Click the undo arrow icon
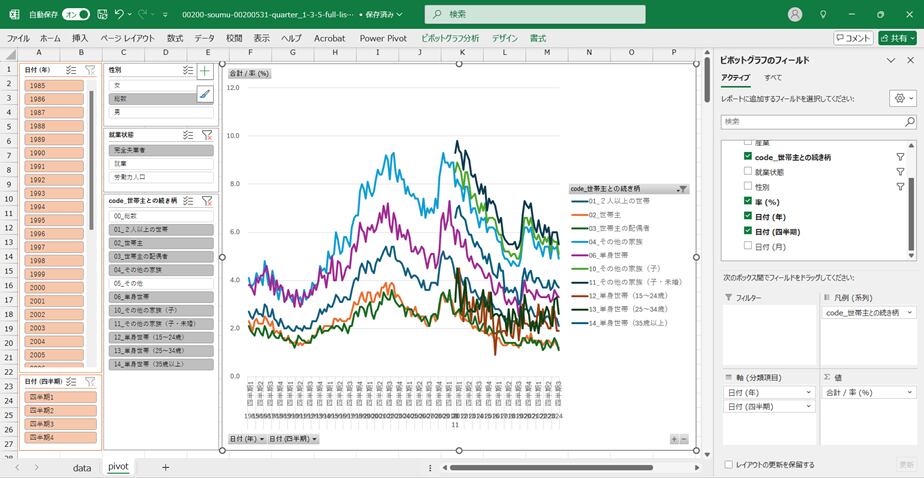Screen dimensions: 924x478 [x=120, y=15]
